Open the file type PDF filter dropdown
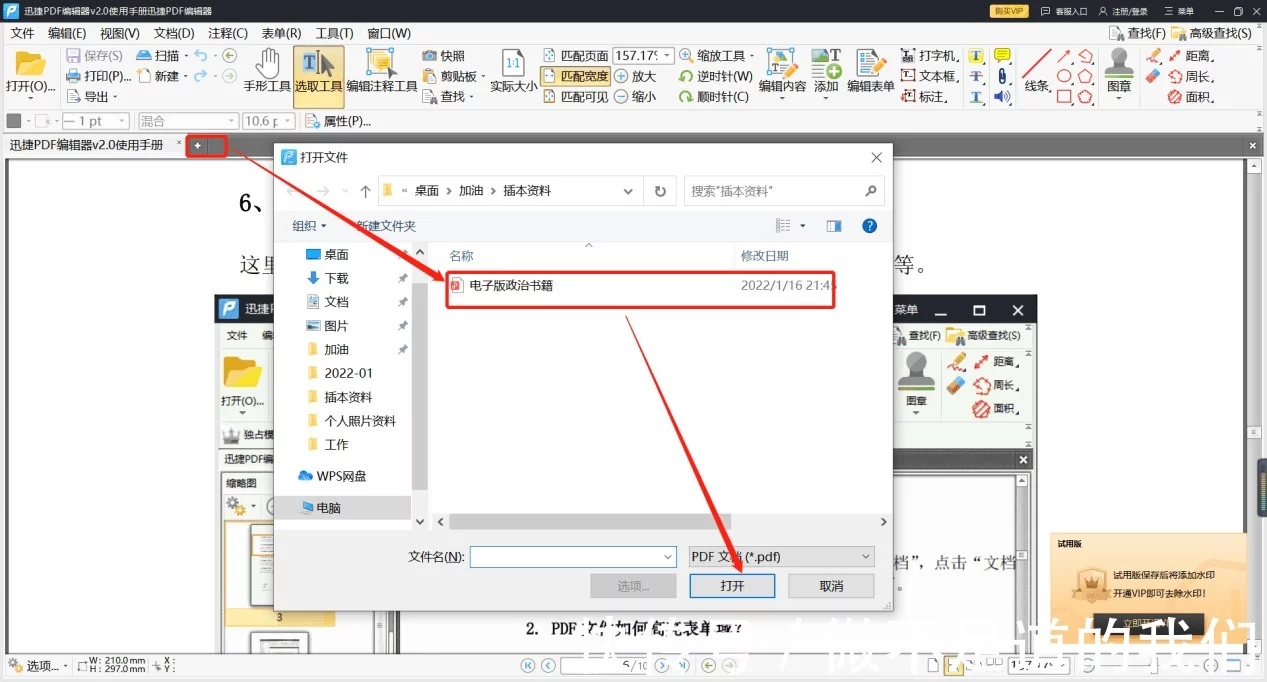1267x682 pixels. pos(781,557)
